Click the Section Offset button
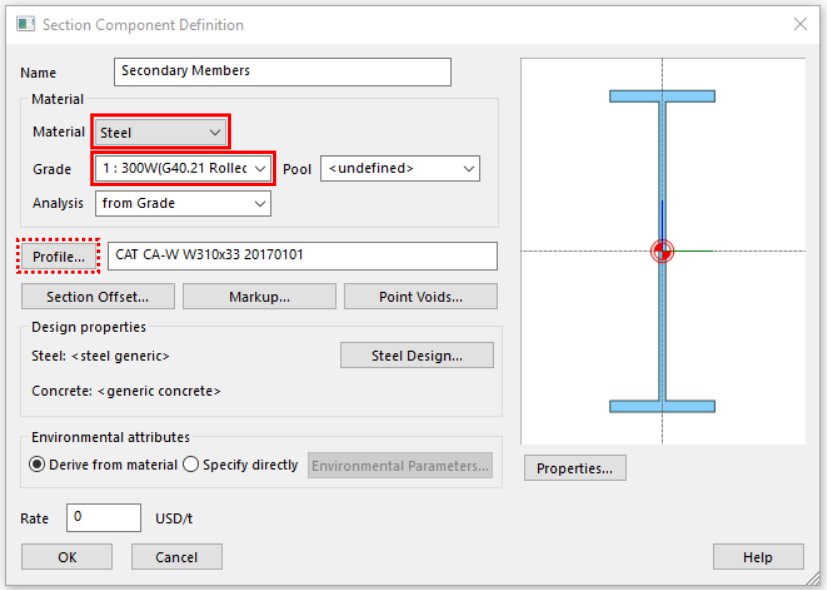 click(x=97, y=296)
